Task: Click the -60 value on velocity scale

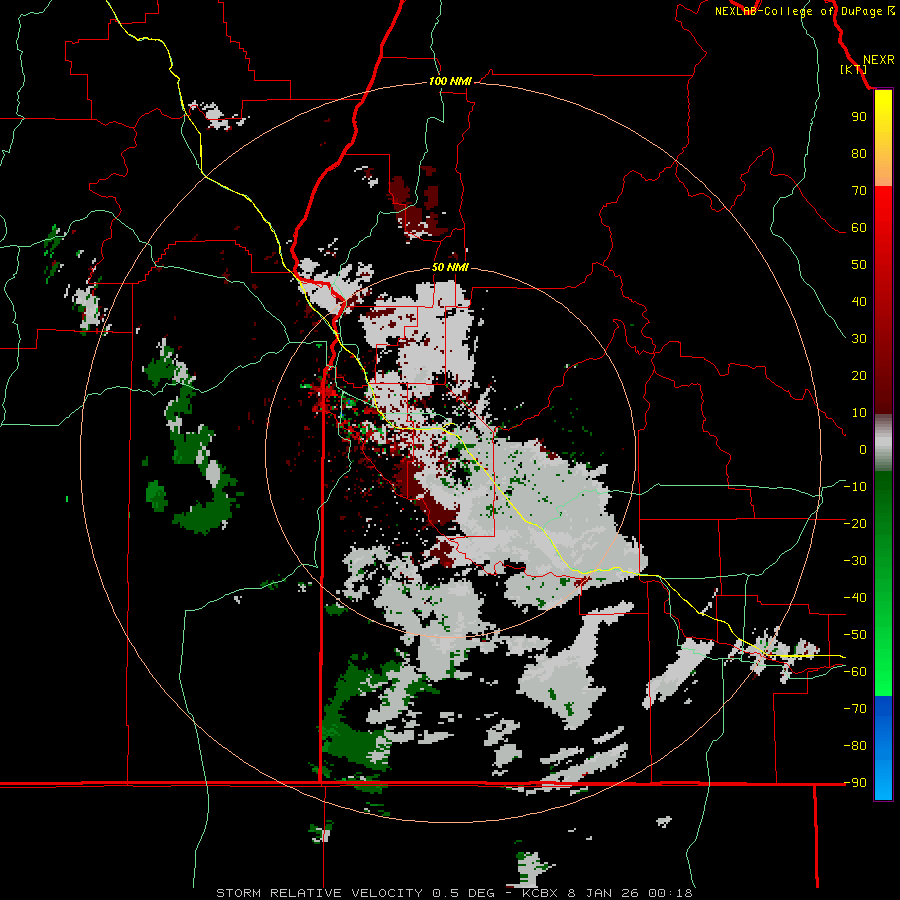Action: tap(855, 672)
